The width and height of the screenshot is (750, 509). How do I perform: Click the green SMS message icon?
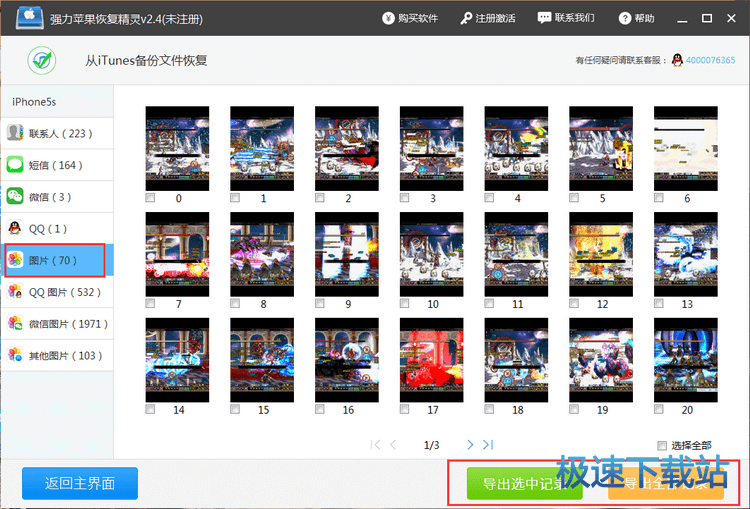15,165
